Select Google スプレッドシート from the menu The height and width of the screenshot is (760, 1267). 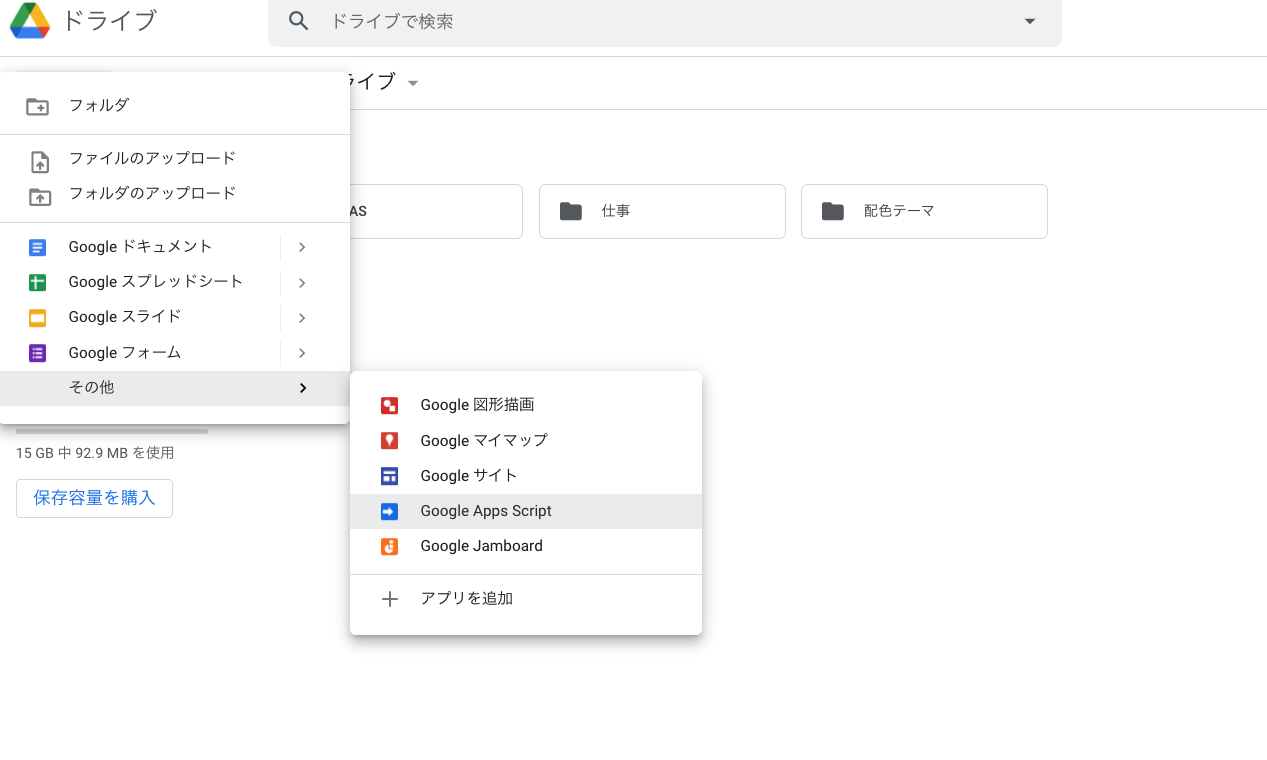click(175, 282)
